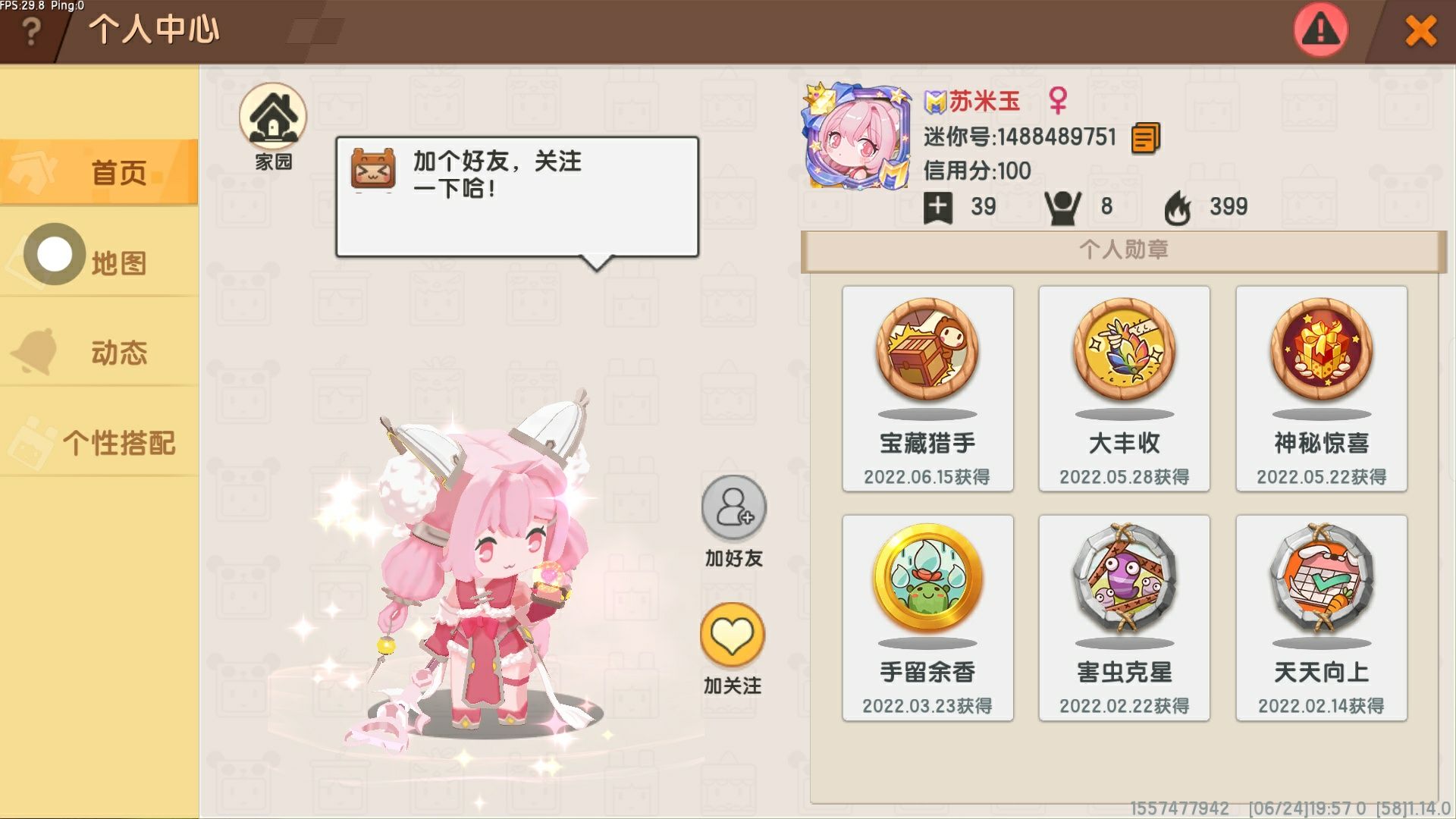Image resolution: width=1456 pixels, height=819 pixels.
Task: Click the 加好友 add friend icon
Action: pyautogui.click(x=733, y=507)
